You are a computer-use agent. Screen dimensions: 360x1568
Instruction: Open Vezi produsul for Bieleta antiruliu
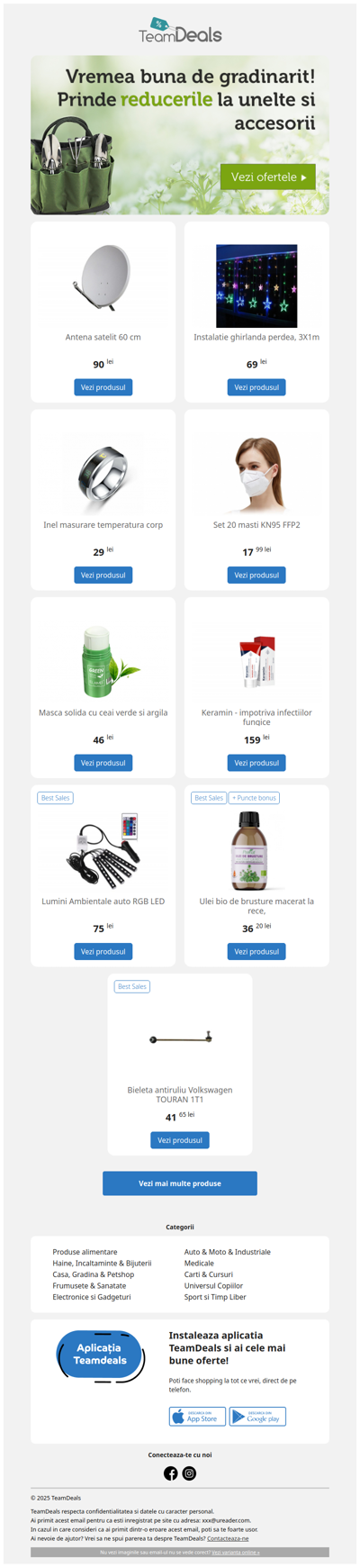tap(180, 1140)
